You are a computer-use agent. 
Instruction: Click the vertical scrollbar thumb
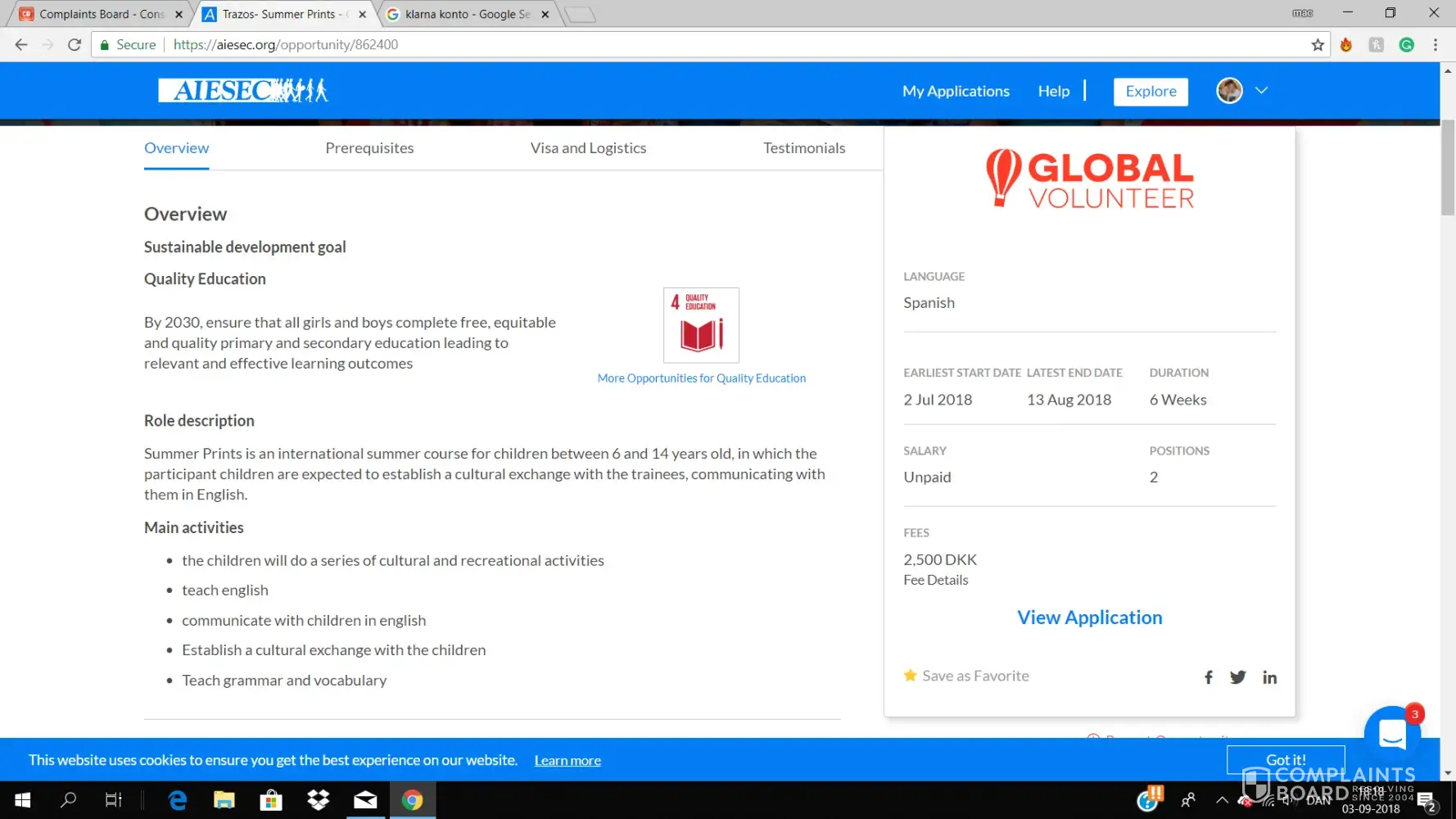[x=1448, y=168]
